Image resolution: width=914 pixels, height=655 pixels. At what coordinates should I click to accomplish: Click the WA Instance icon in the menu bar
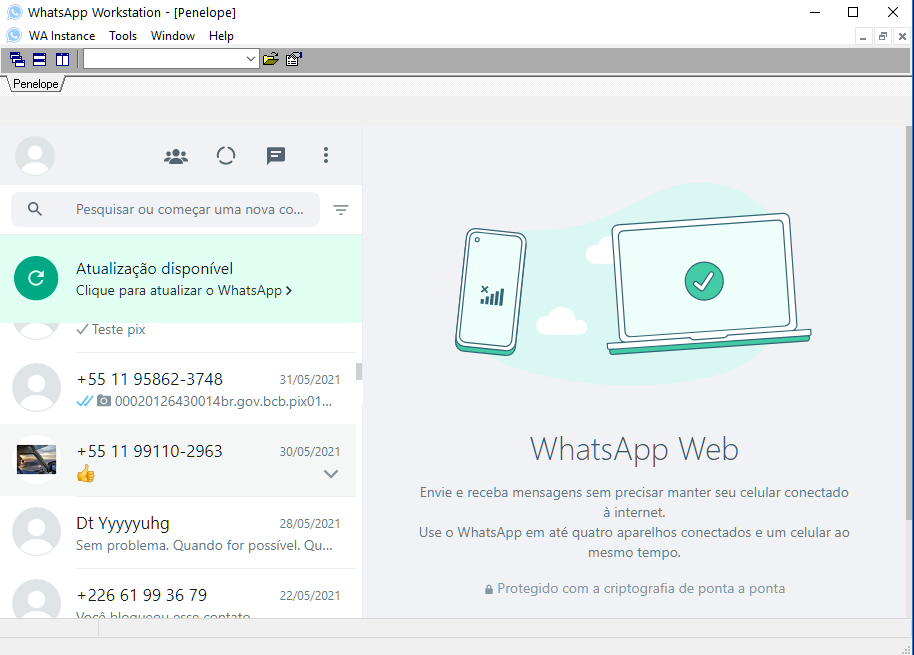(x=14, y=36)
